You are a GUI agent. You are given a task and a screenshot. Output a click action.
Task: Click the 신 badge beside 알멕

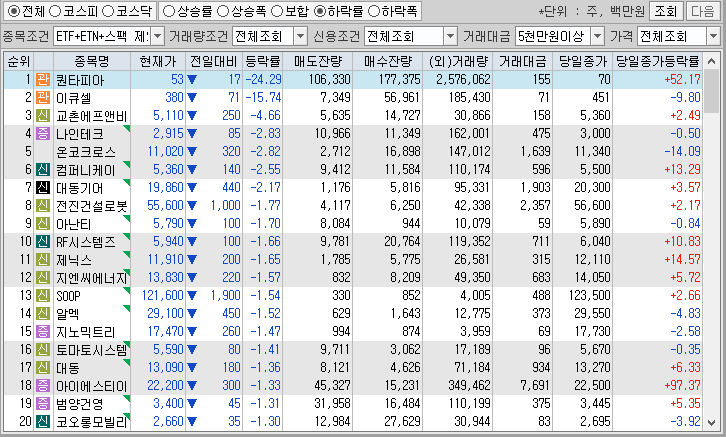pyautogui.click(x=43, y=313)
